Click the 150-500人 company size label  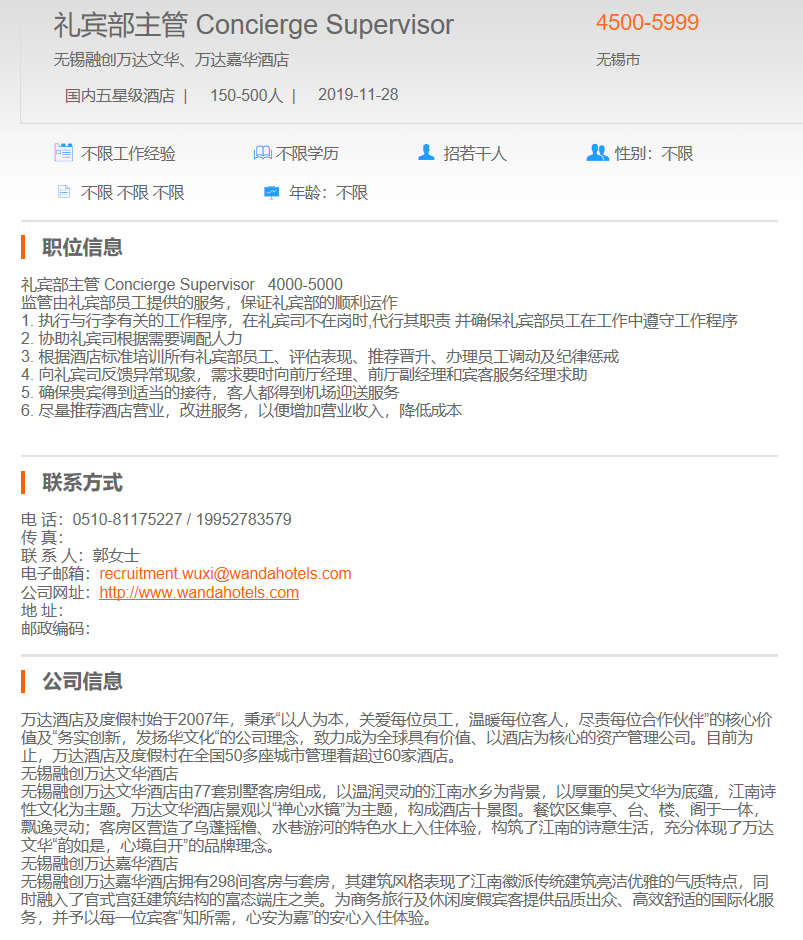tap(246, 96)
